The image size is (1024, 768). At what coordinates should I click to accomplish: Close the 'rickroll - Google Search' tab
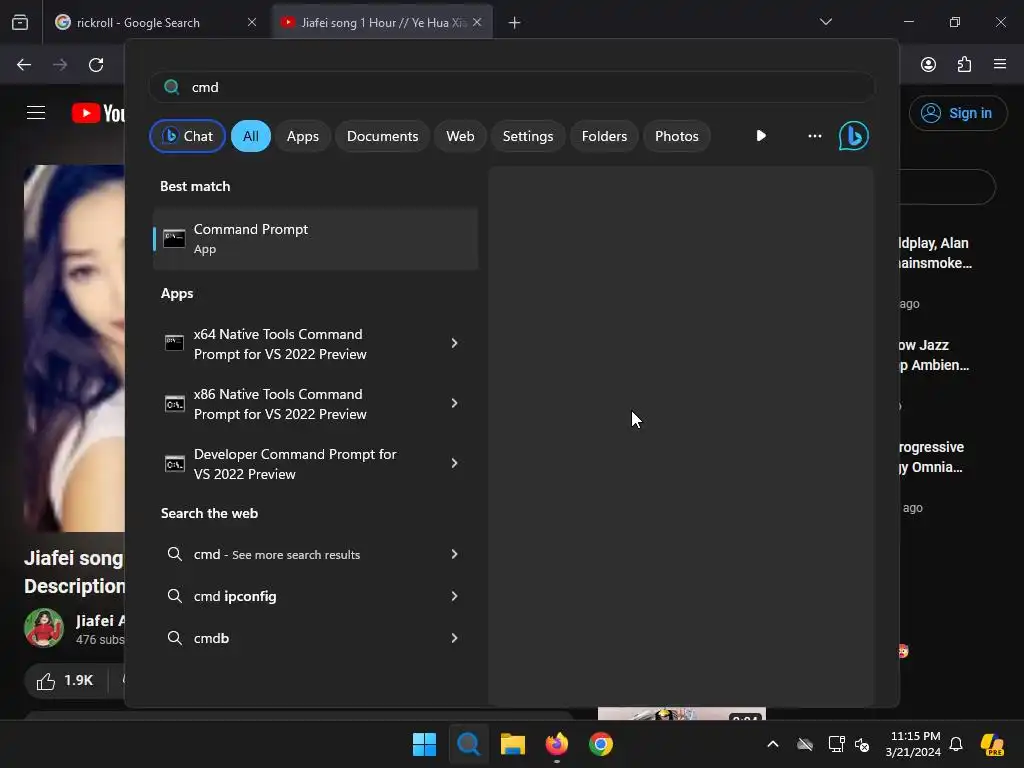point(252,22)
